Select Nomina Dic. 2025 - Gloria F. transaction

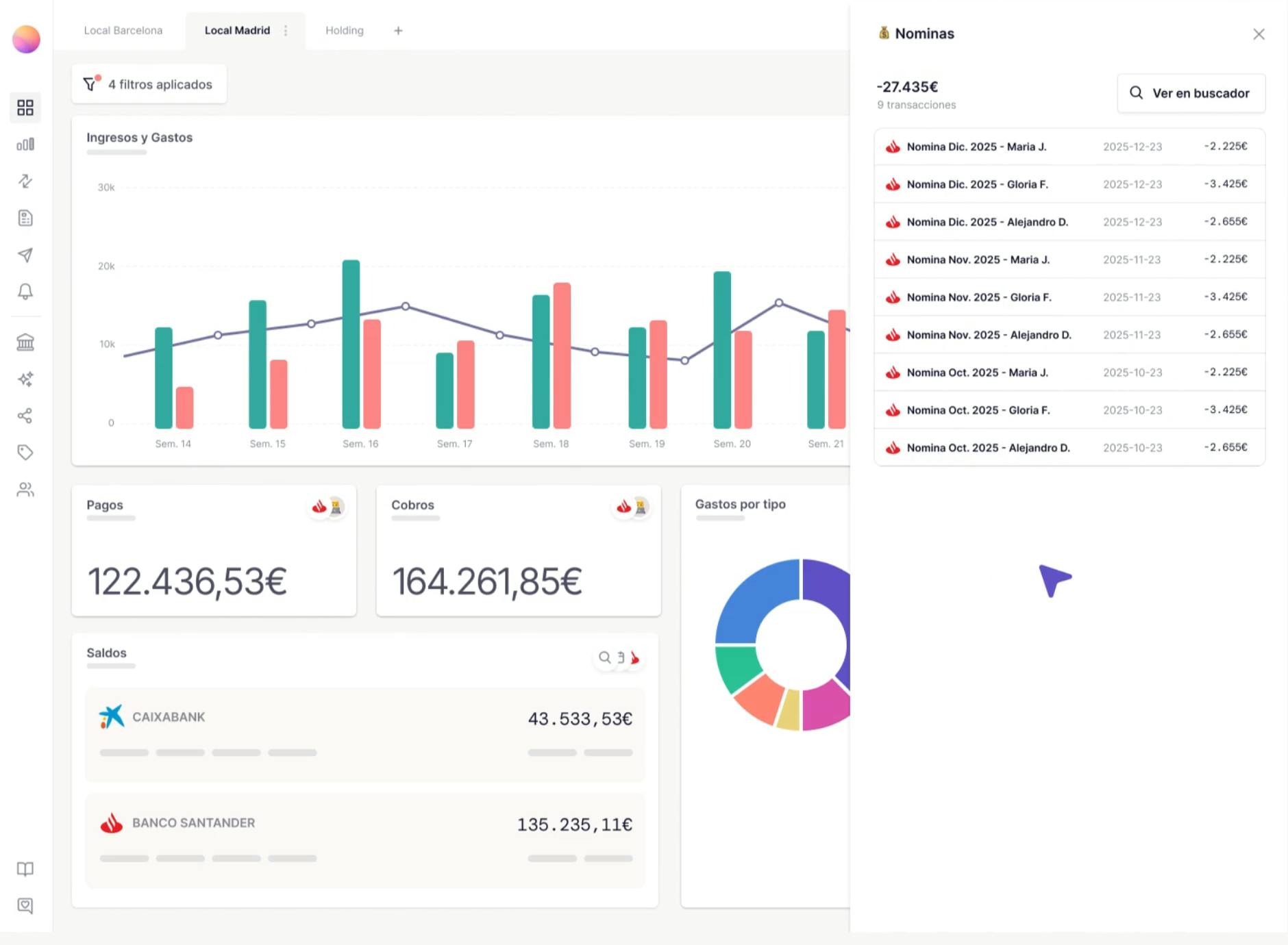pos(1069,184)
